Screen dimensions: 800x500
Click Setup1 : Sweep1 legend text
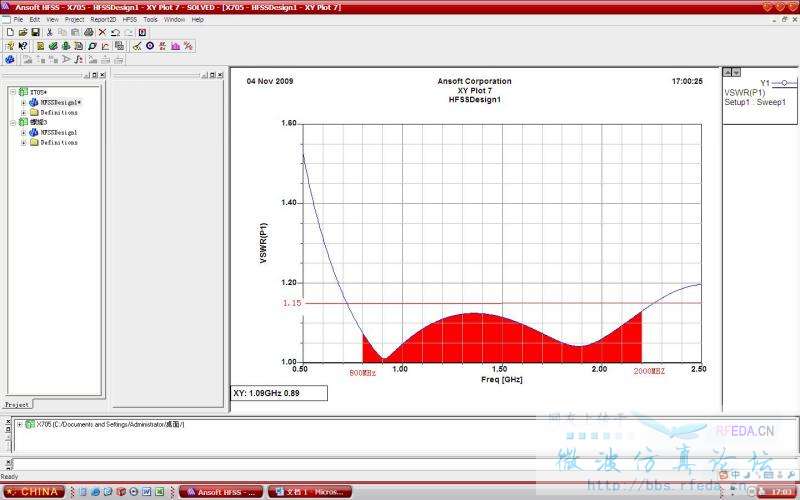click(x=755, y=102)
